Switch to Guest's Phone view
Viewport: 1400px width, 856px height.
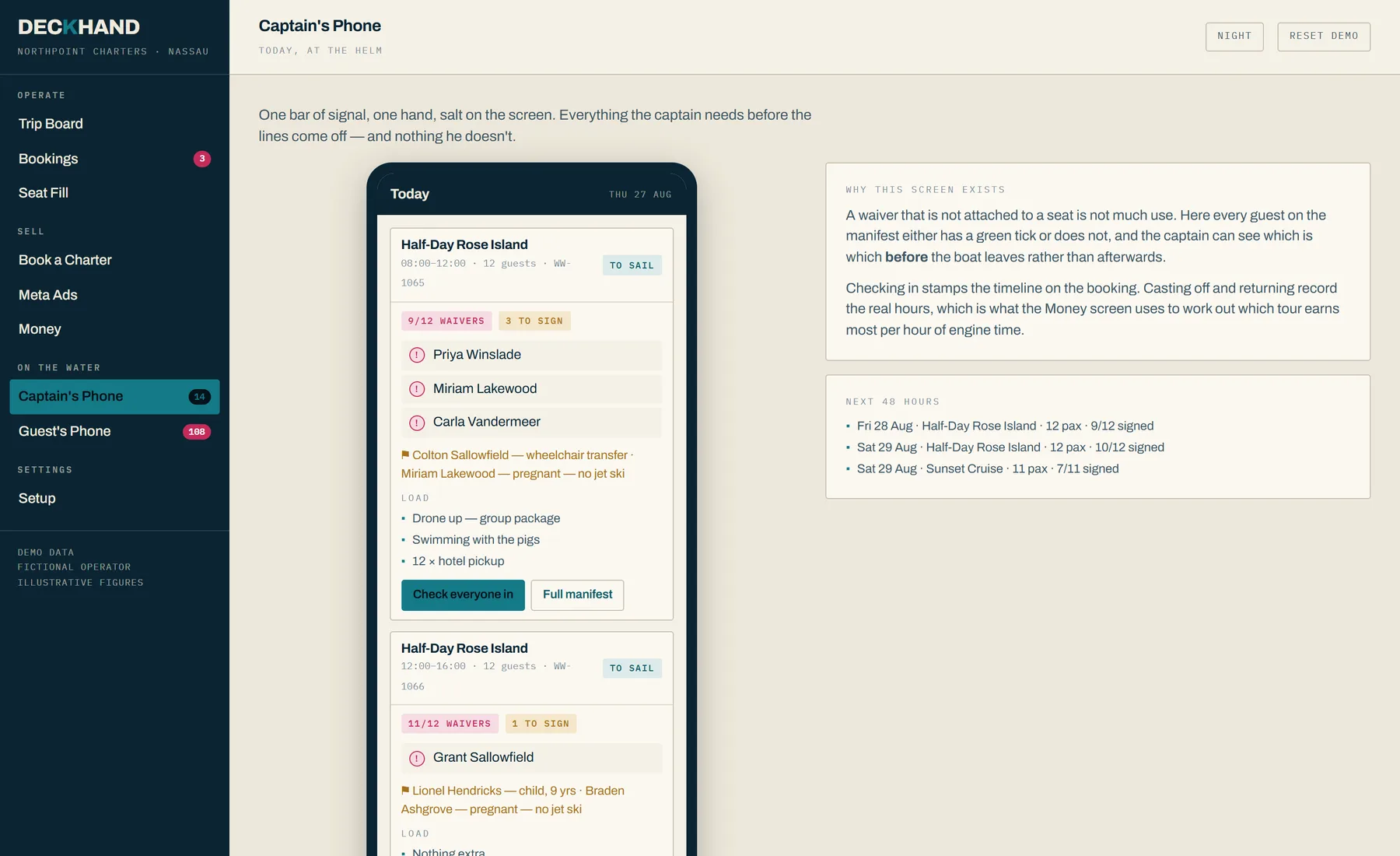114,431
